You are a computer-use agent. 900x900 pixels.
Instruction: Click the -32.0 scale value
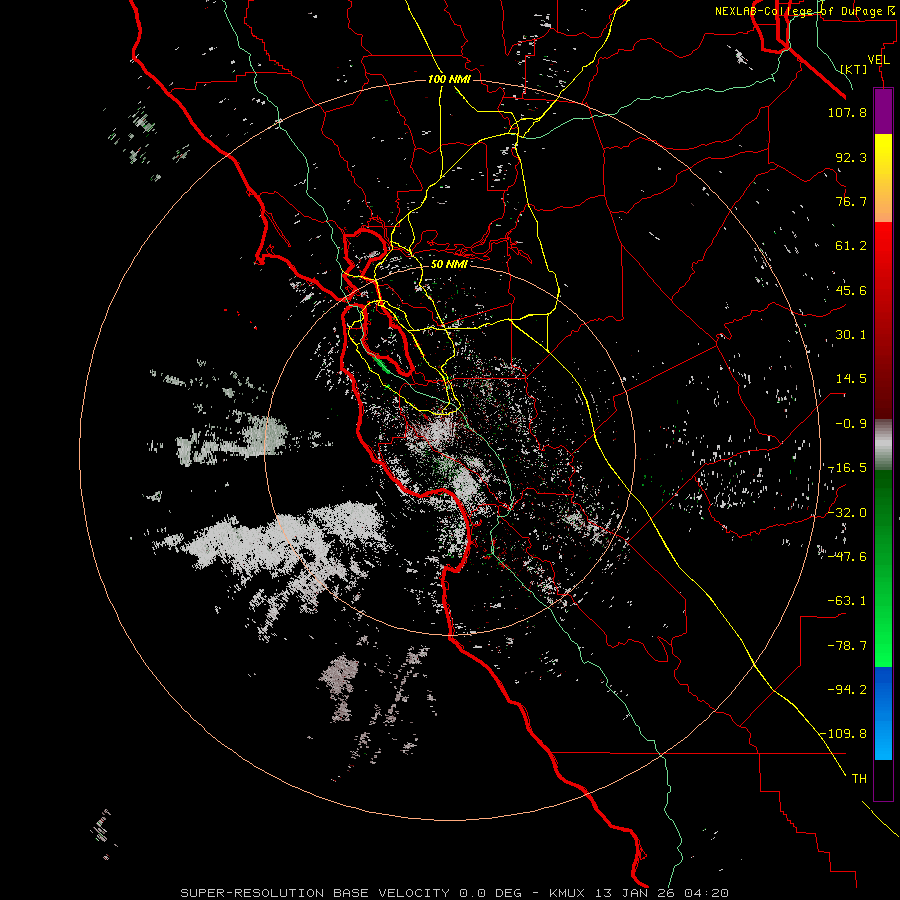847,513
